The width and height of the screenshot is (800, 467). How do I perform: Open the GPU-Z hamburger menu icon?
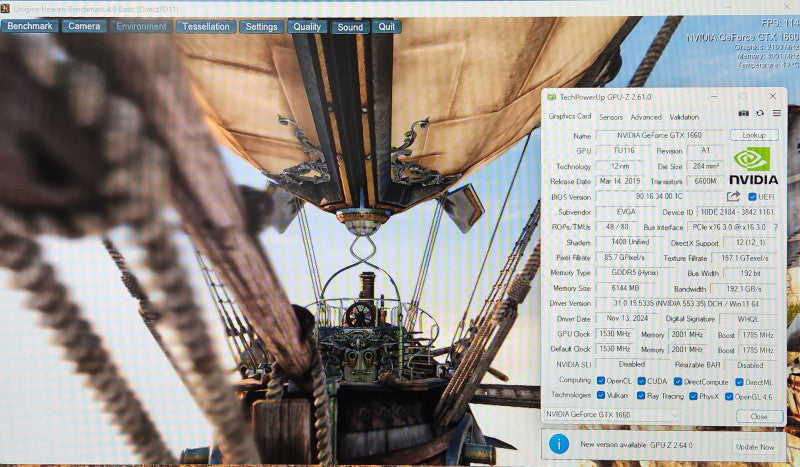coord(776,113)
